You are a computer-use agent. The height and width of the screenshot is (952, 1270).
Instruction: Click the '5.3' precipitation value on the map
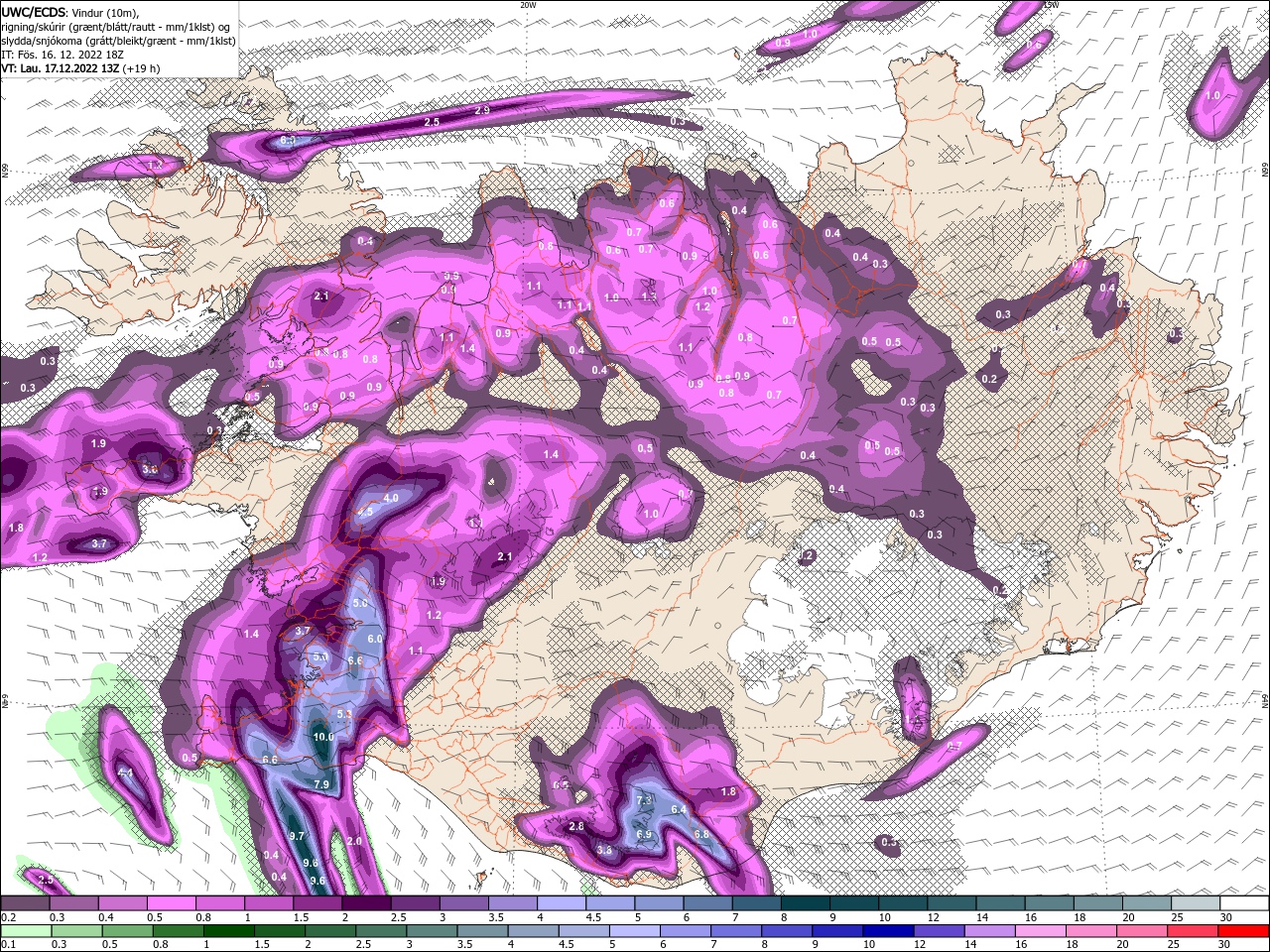(x=345, y=714)
